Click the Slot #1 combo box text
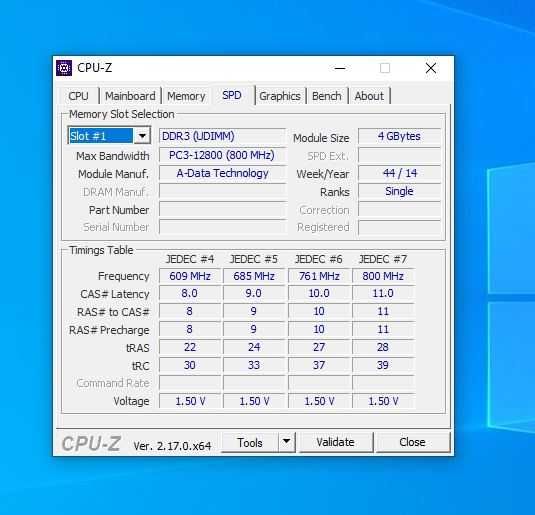 pos(101,136)
